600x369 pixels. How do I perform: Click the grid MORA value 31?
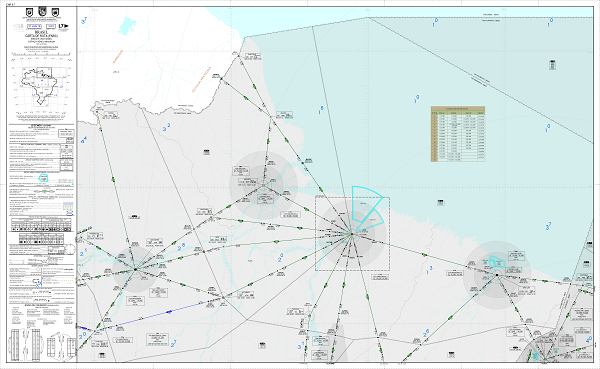tap(301, 345)
